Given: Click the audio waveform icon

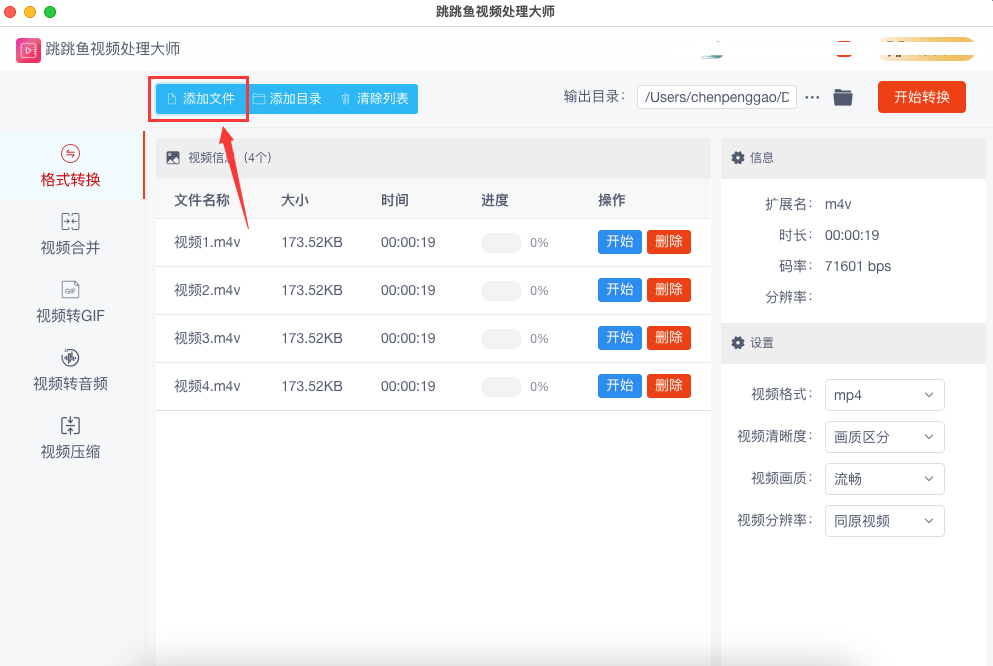Looking at the screenshot, I should pos(70,357).
